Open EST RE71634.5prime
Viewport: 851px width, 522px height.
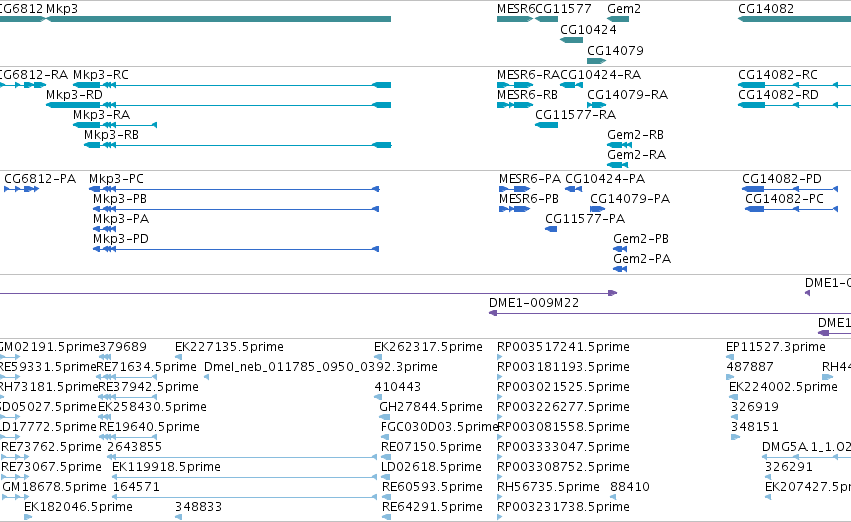(x=127, y=377)
